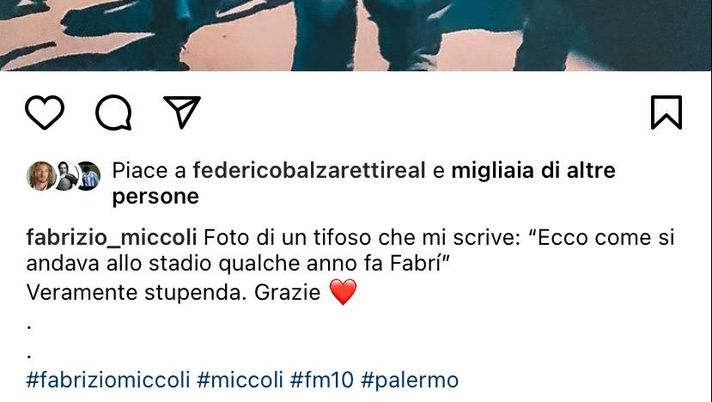This screenshot has height=402, width=712.
Task: Like the post with the heart icon
Action: point(44,112)
